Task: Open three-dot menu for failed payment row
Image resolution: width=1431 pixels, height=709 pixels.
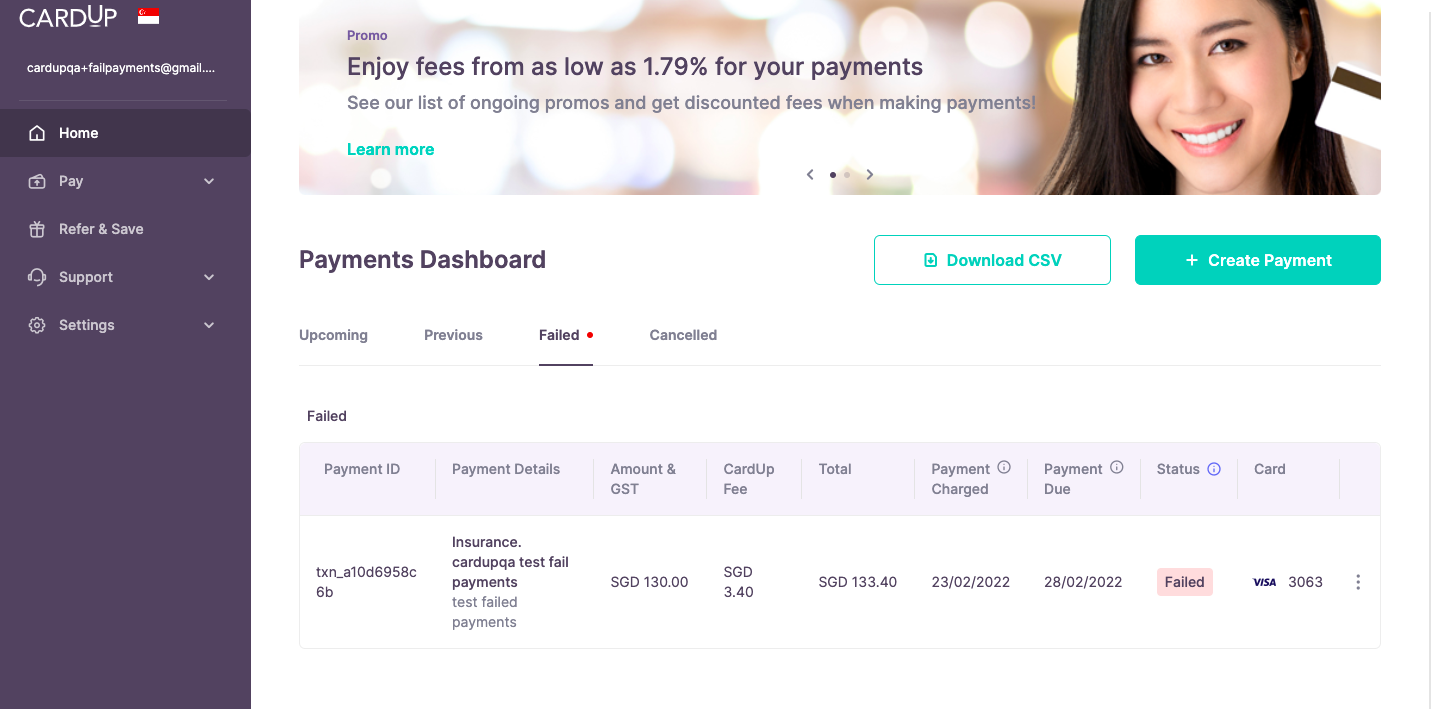Action: pos(1357,582)
